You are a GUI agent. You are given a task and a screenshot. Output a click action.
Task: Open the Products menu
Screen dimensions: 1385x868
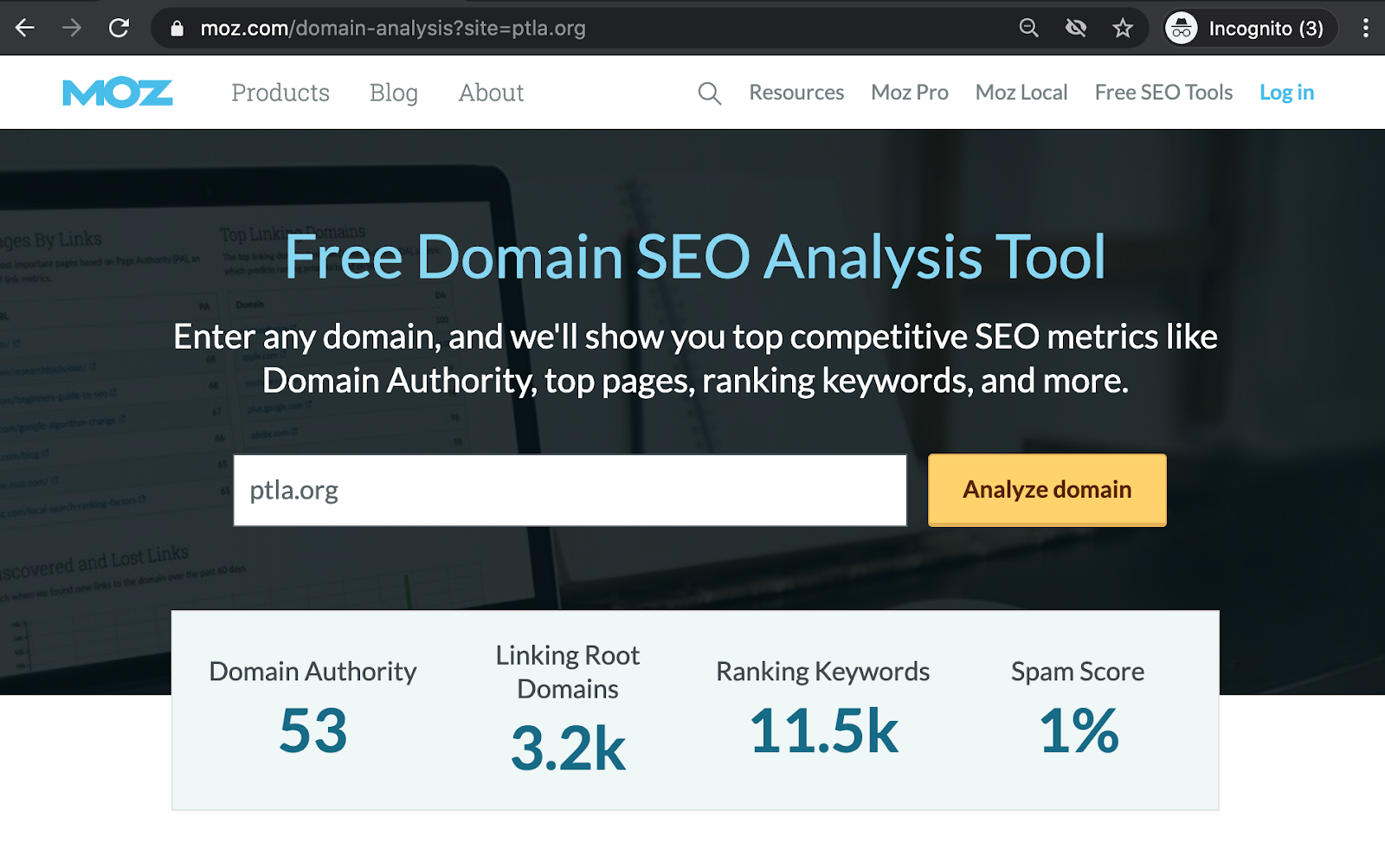click(x=280, y=93)
